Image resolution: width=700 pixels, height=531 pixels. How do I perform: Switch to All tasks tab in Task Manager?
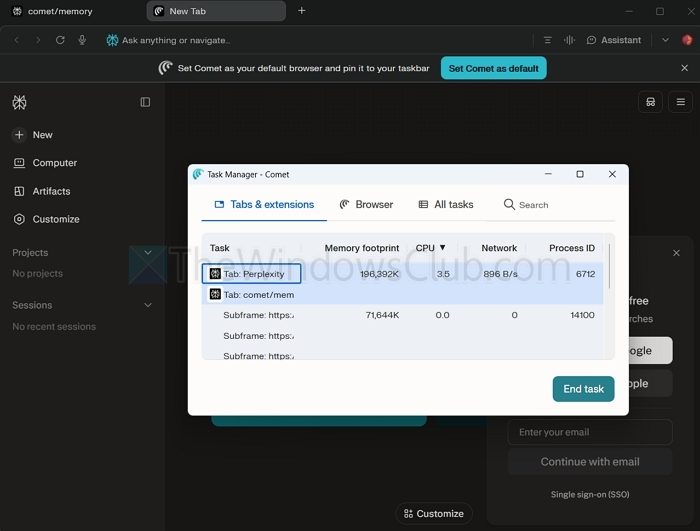(446, 205)
